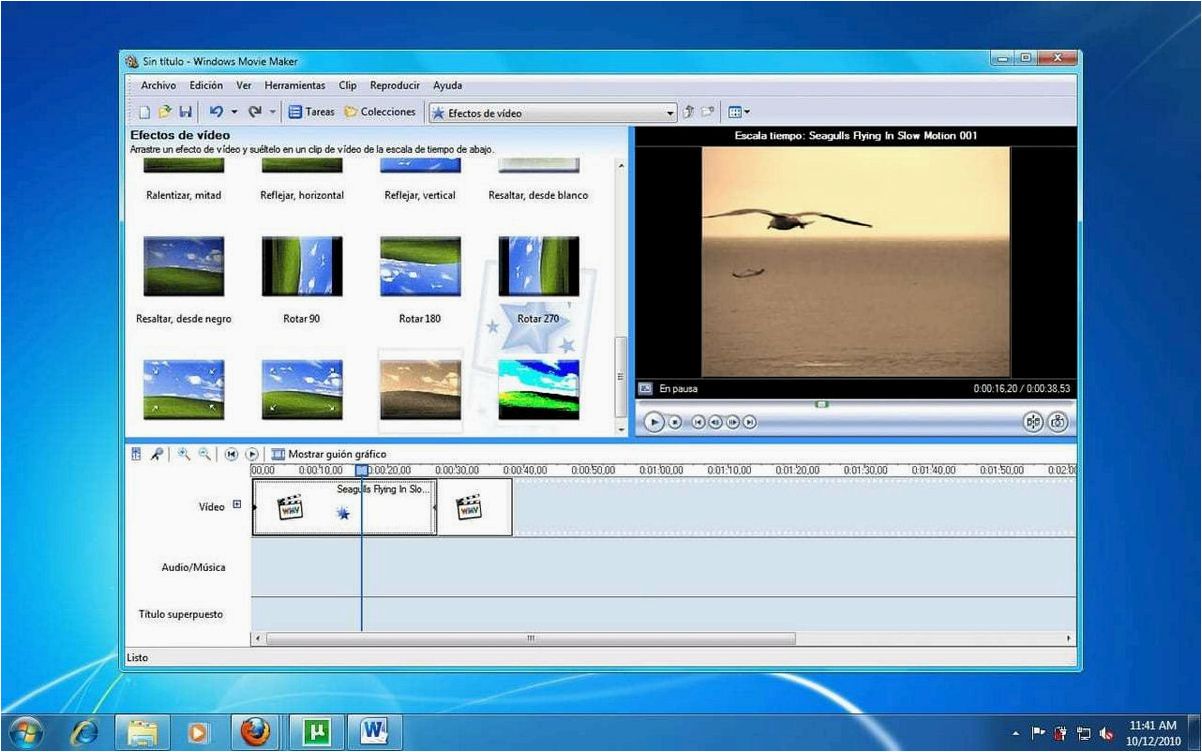Select the colorful posterize effect thumbnail
1202x752 pixels.
pos(538,390)
